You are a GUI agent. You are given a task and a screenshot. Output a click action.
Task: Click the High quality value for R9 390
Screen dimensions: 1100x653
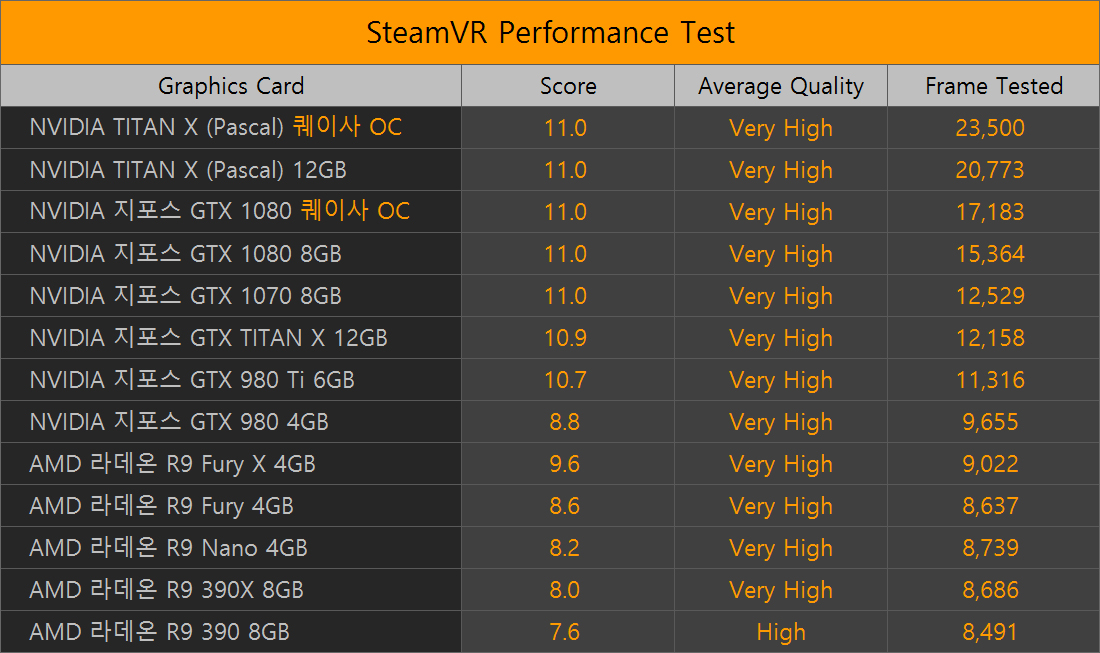click(x=781, y=633)
